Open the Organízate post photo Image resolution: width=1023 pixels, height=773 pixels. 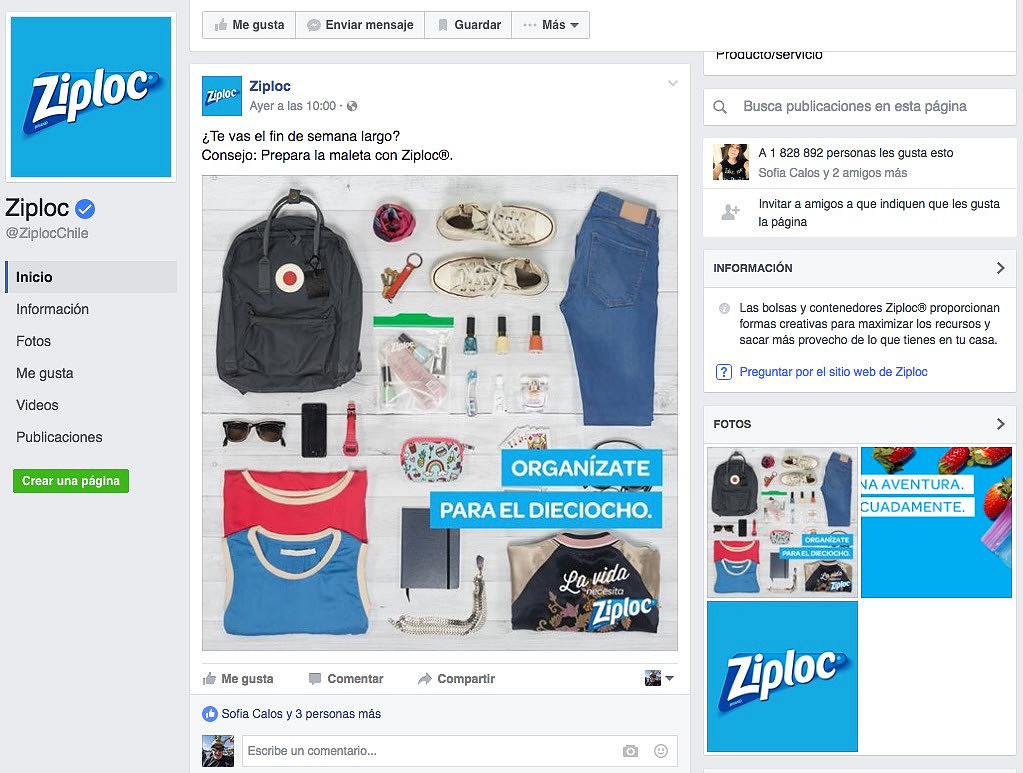(x=440, y=413)
